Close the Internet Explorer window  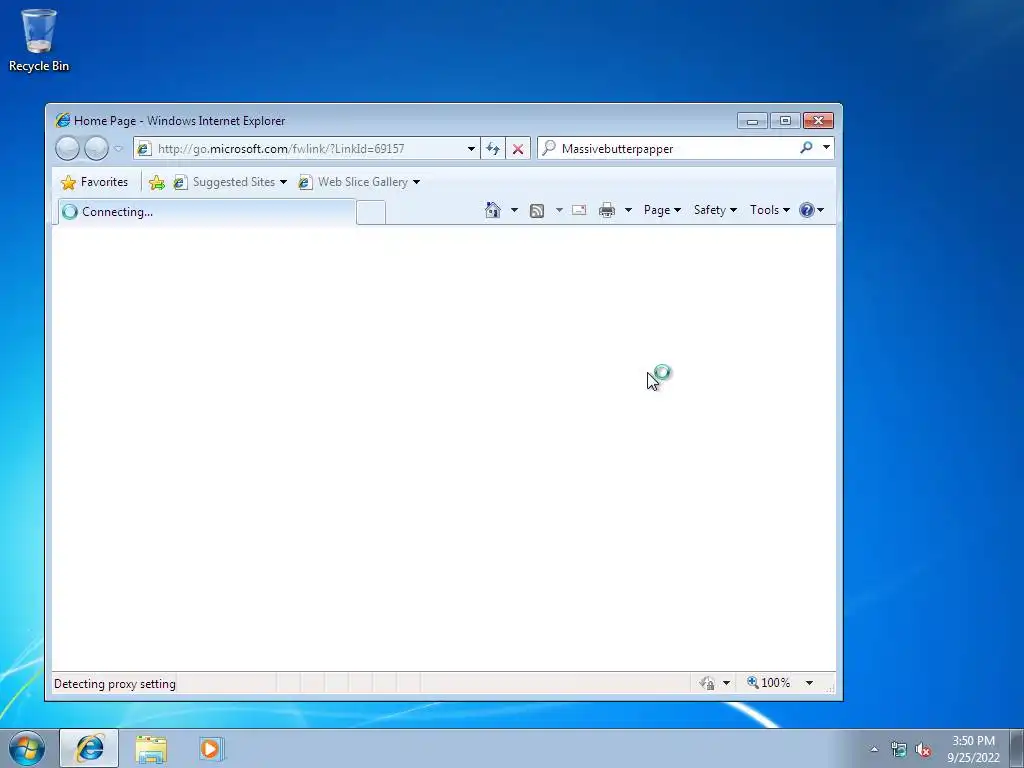tap(818, 121)
